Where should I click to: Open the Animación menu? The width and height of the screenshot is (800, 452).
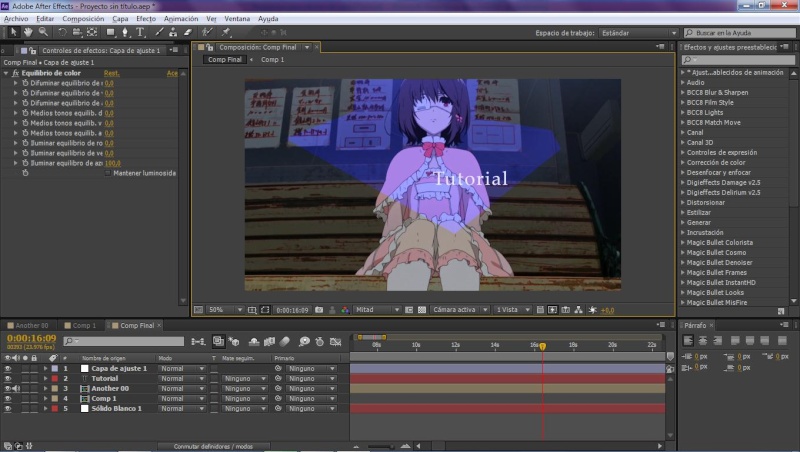(181, 19)
